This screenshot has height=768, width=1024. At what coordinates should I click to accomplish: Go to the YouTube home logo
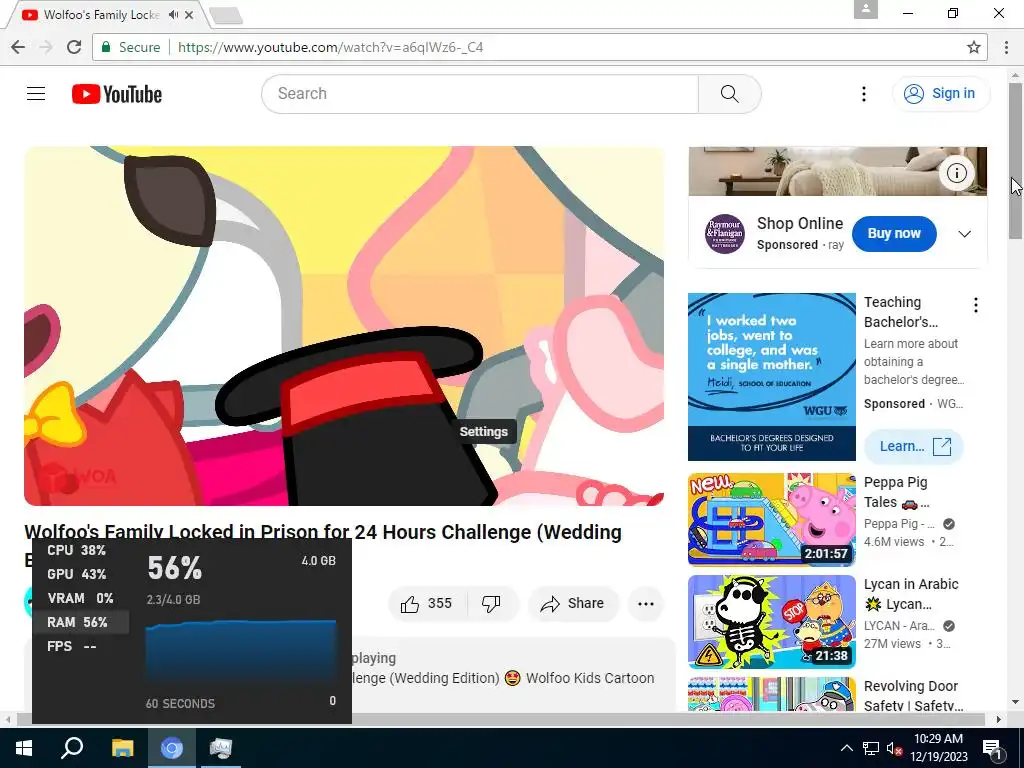tap(117, 94)
